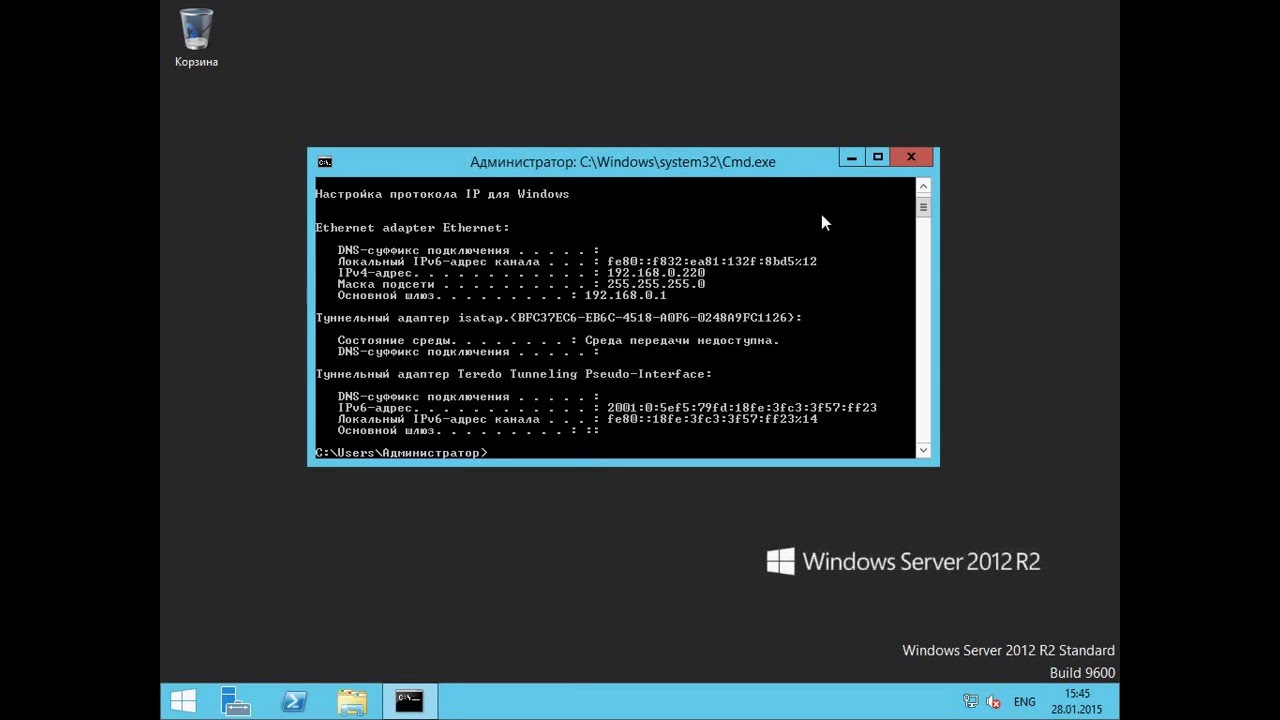The image size is (1280, 720).
Task: Select the Cmd.exe taskbar button
Action: 409,702
